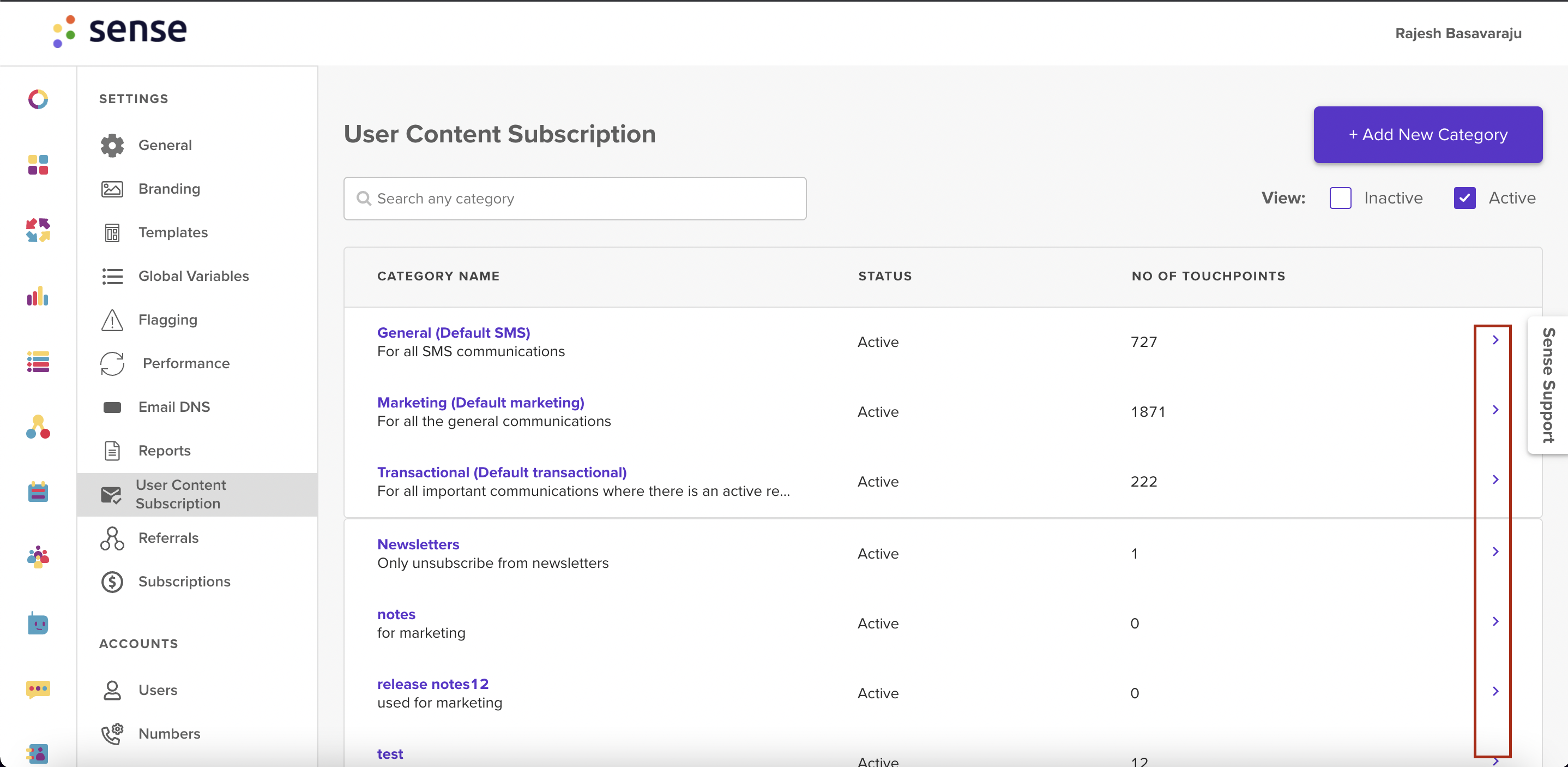This screenshot has height=767, width=1568.
Task: Click touchpoint count 1871
Action: (1148, 412)
